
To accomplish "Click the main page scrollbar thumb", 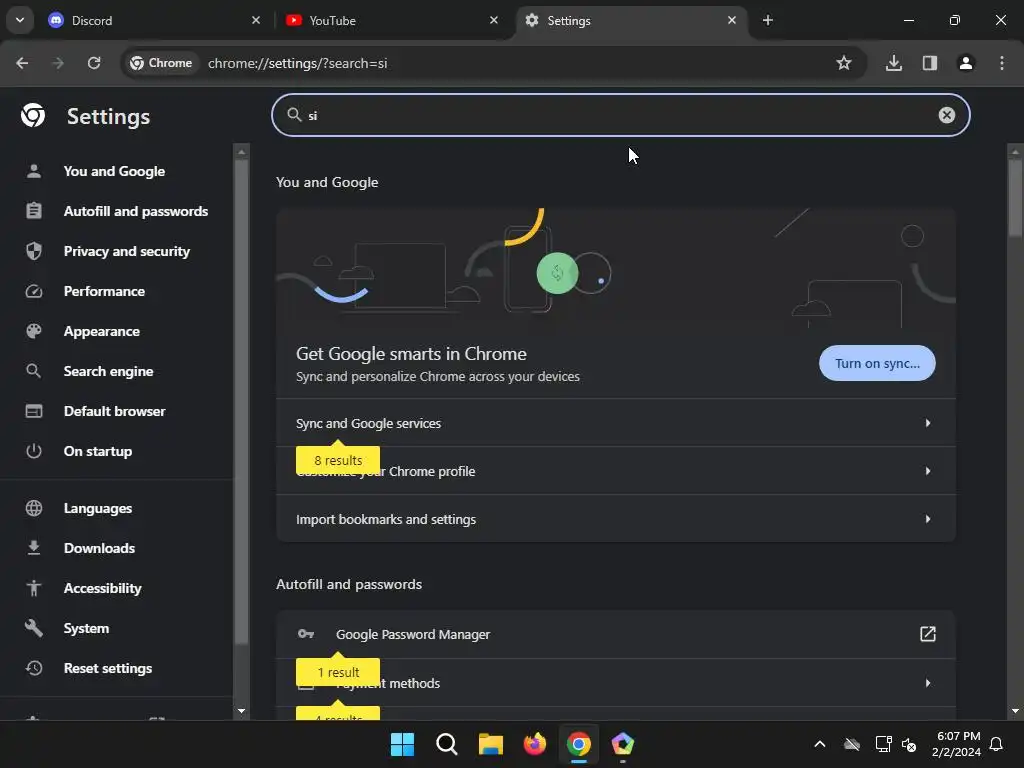I will (x=1015, y=197).
